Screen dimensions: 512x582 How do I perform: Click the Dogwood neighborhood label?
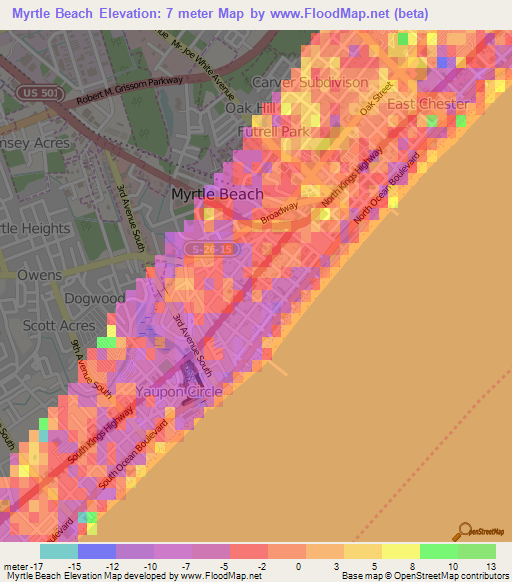[95, 298]
